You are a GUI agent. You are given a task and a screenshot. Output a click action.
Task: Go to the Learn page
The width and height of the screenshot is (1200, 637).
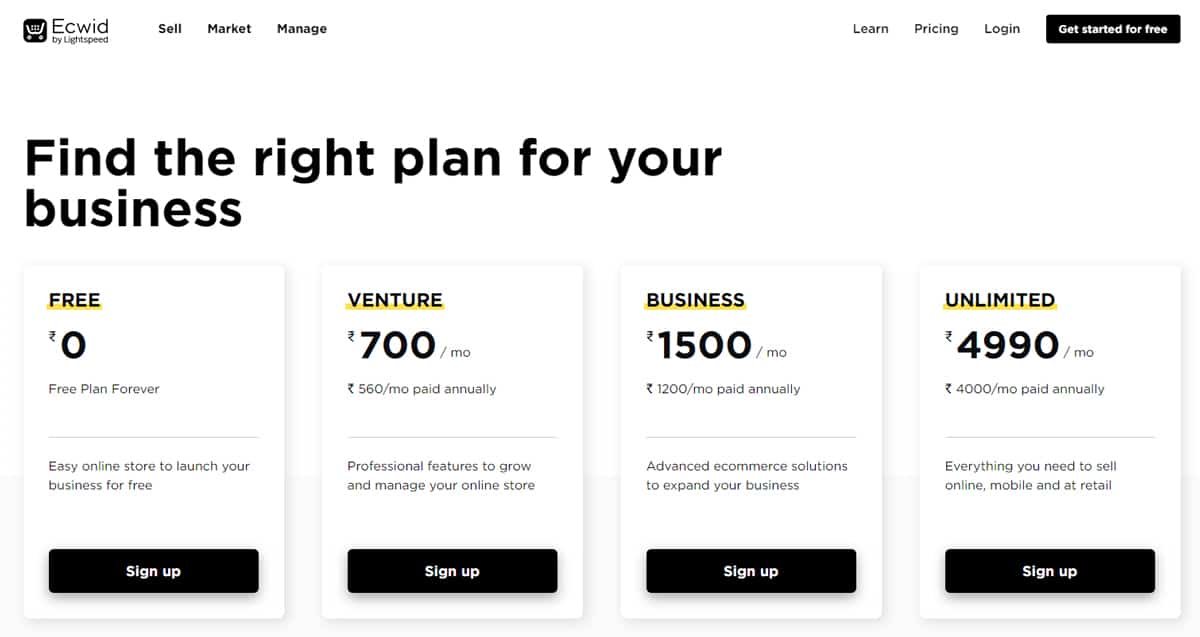[x=870, y=29]
